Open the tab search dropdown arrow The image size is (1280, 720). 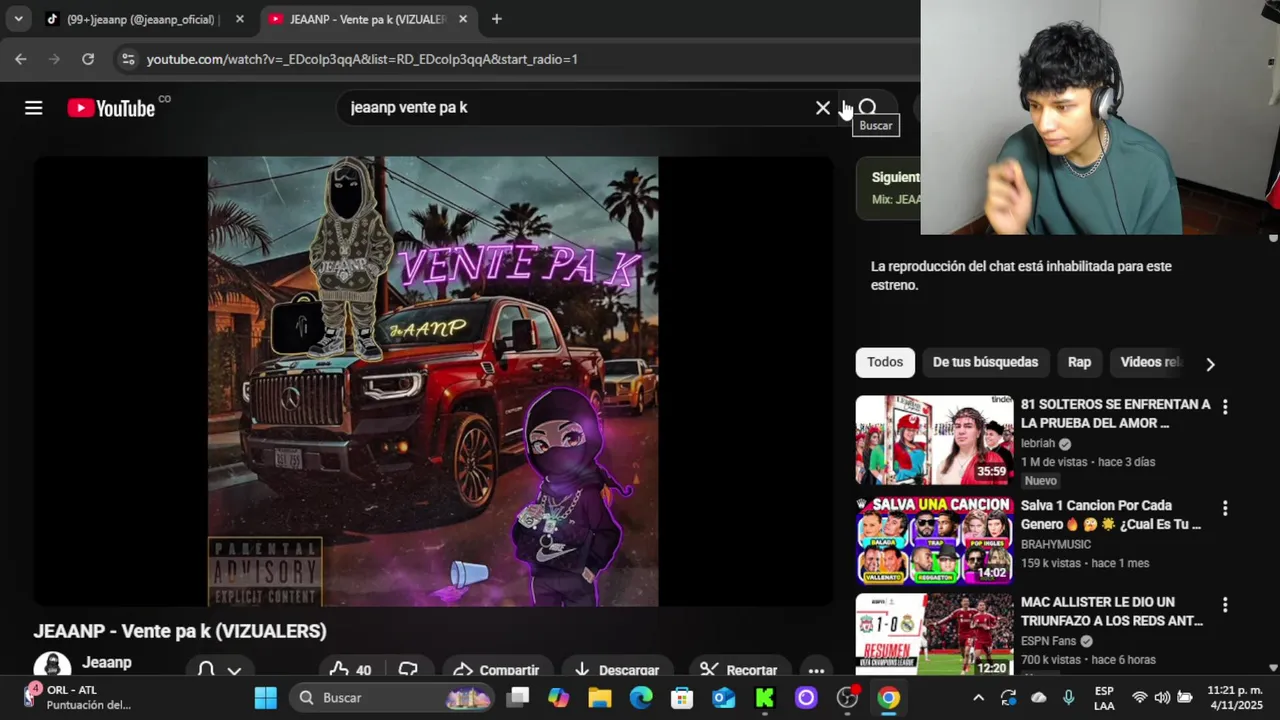point(18,19)
